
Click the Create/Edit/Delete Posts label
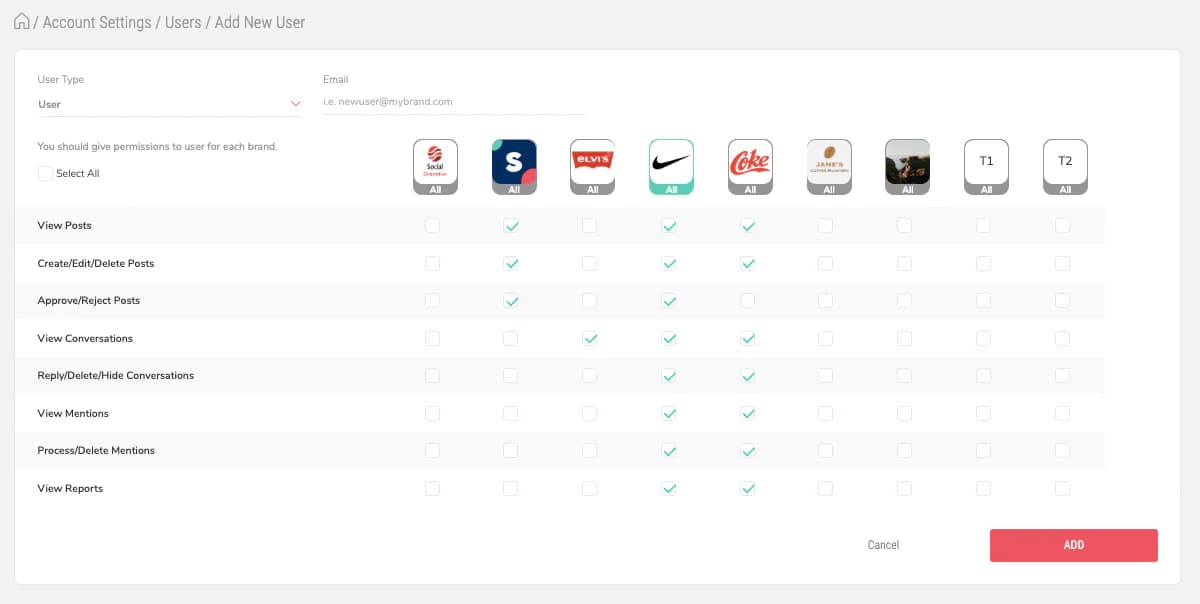96,264
